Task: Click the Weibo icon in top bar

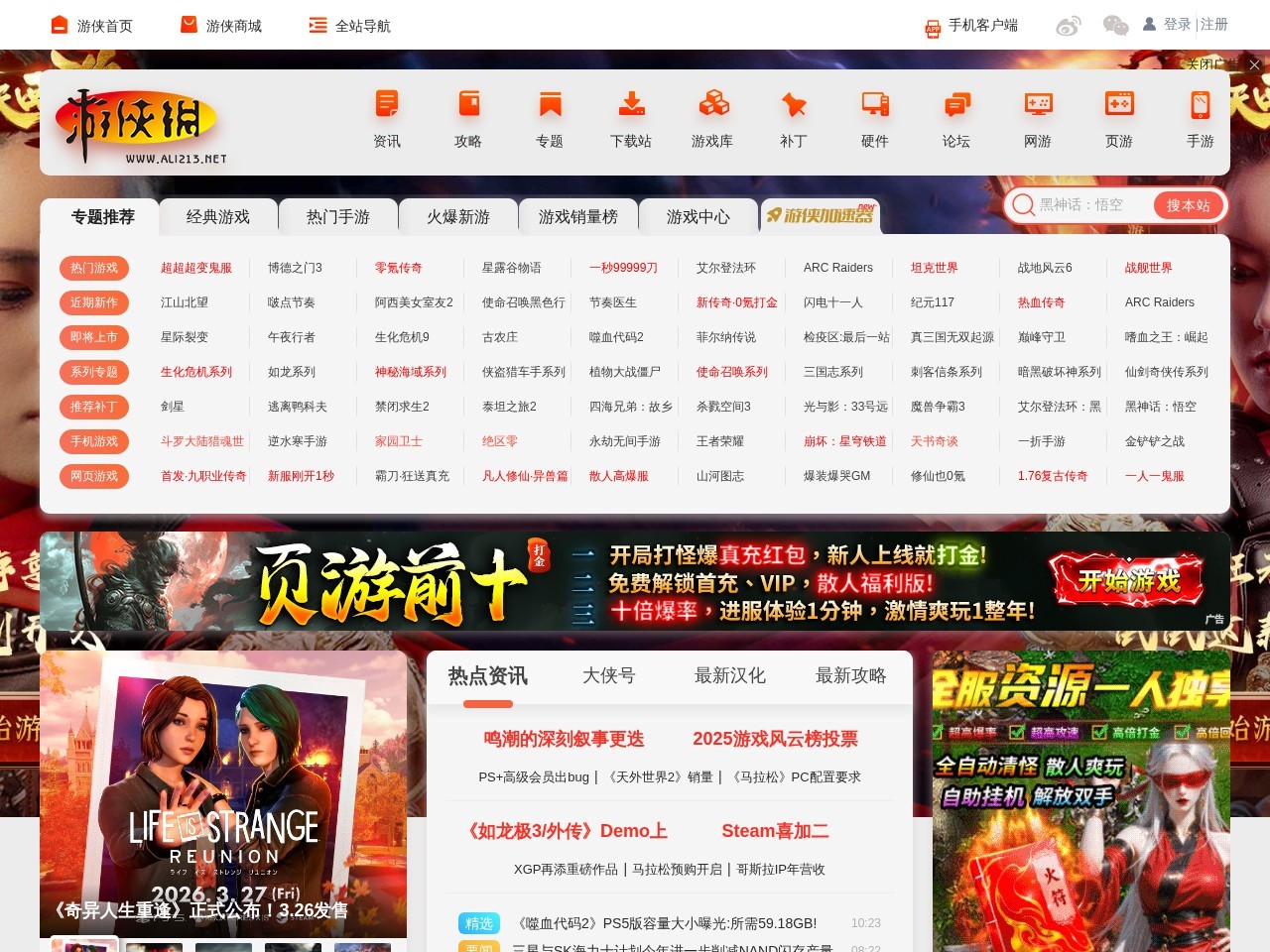Action: coord(1069,26)
